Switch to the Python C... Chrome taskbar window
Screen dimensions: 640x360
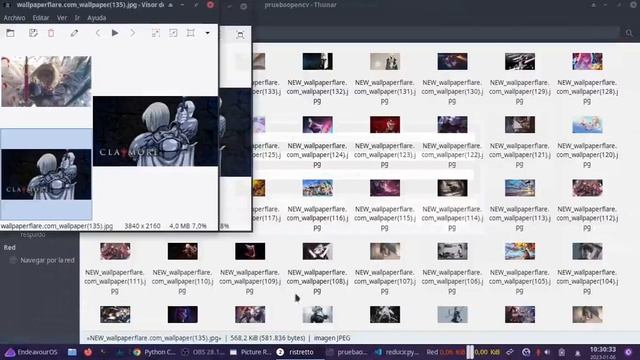pos(154,352)
